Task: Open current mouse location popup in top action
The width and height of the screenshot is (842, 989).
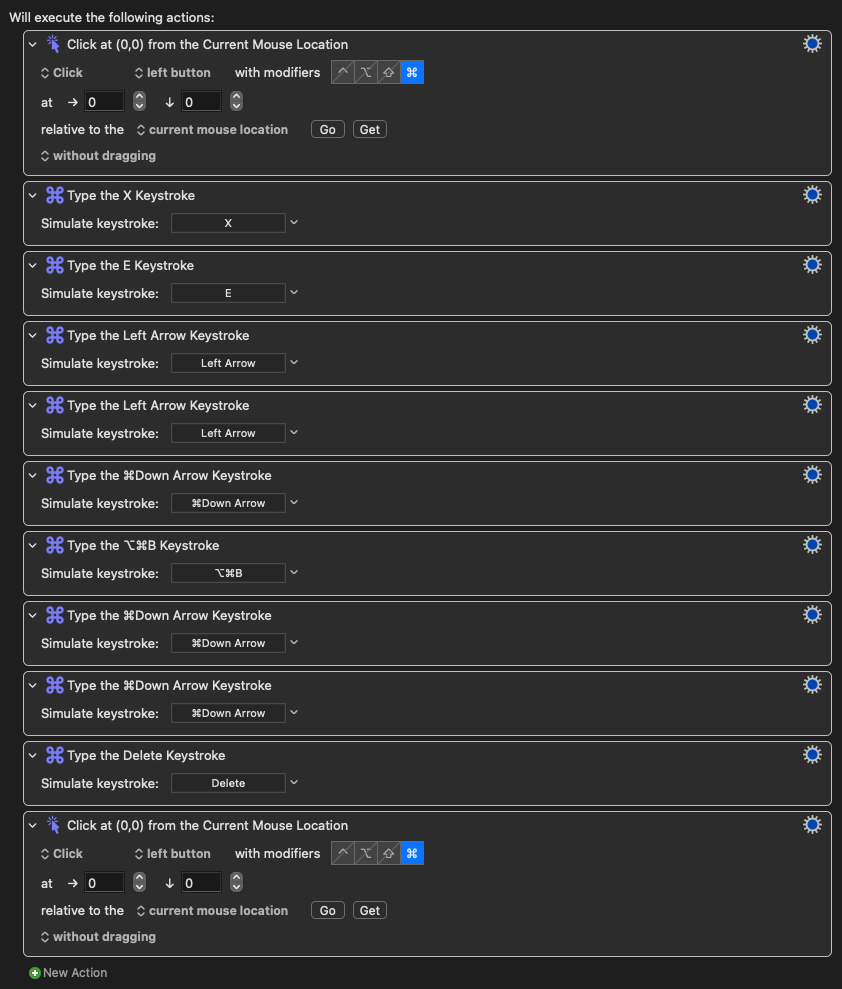Action: pos(212,129)
